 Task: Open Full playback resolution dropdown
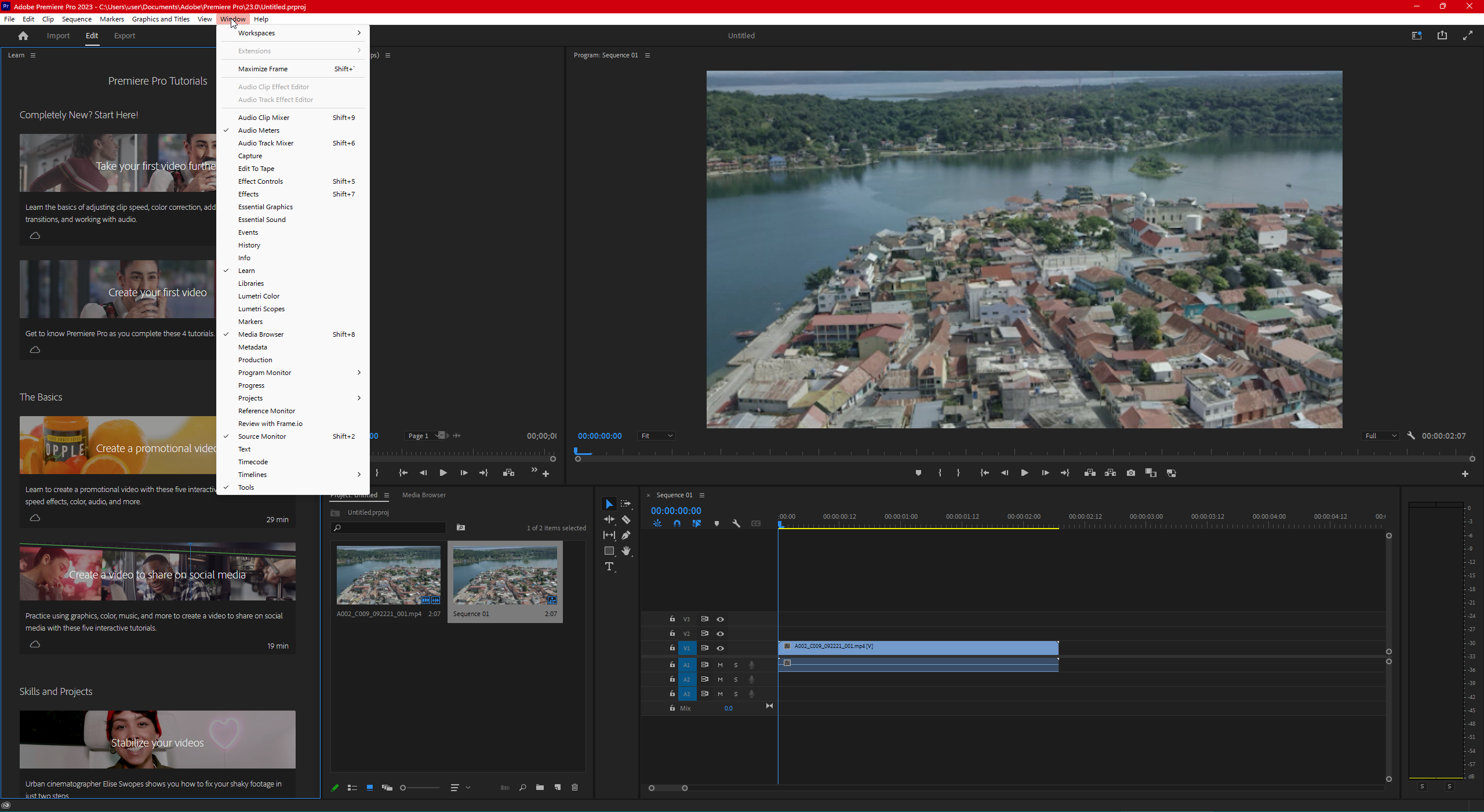click(x=1380, y=436)
